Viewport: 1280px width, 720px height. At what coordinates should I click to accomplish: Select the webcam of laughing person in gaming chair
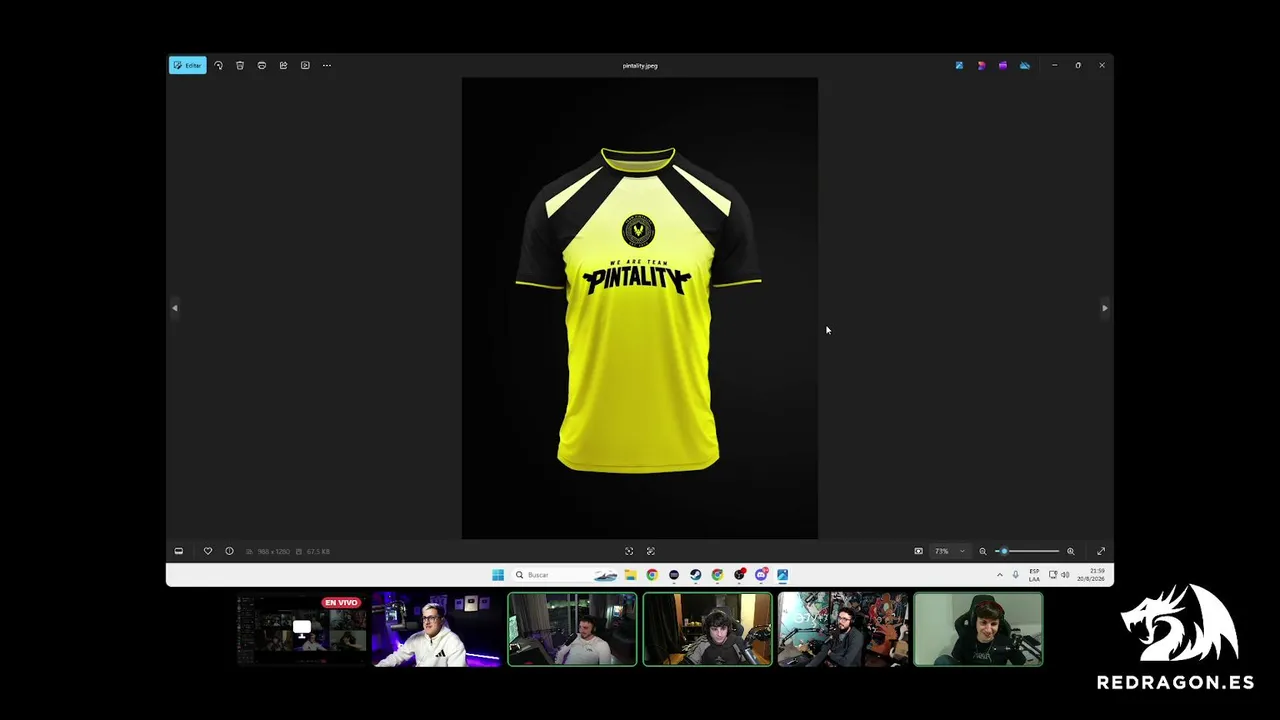pos(978,629)
